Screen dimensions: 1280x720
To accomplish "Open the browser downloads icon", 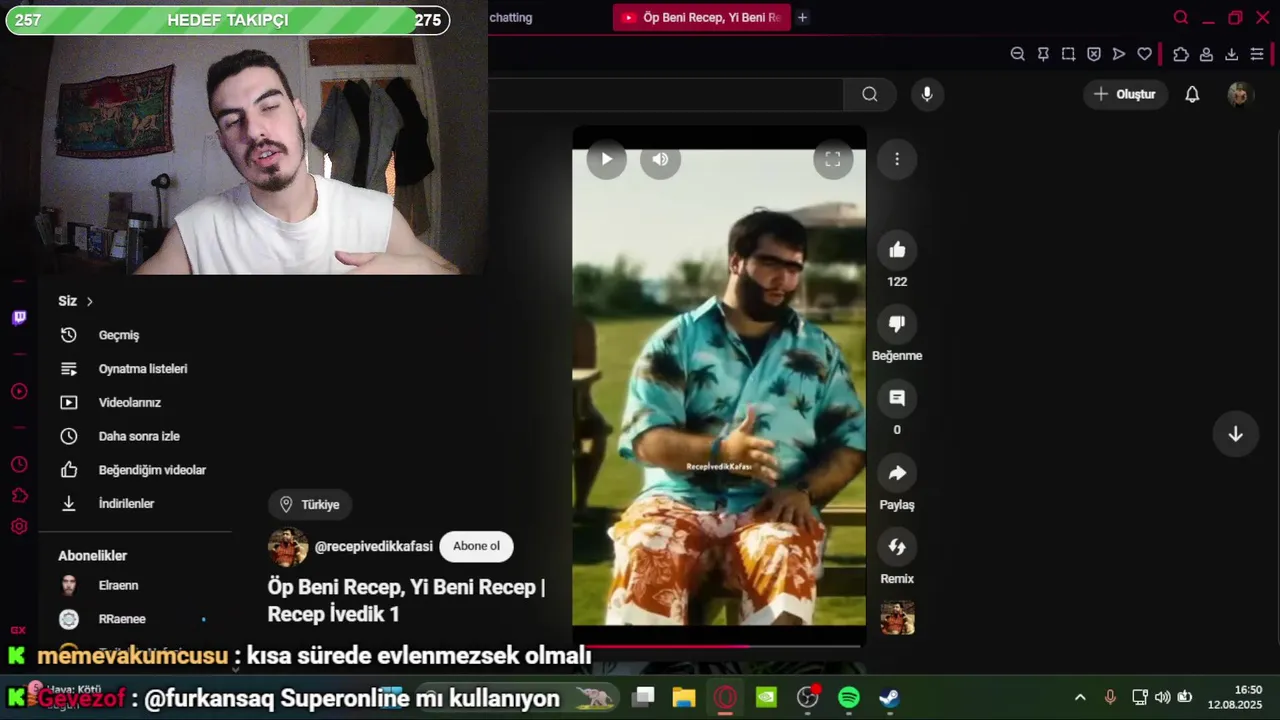I will (1231, 54).
